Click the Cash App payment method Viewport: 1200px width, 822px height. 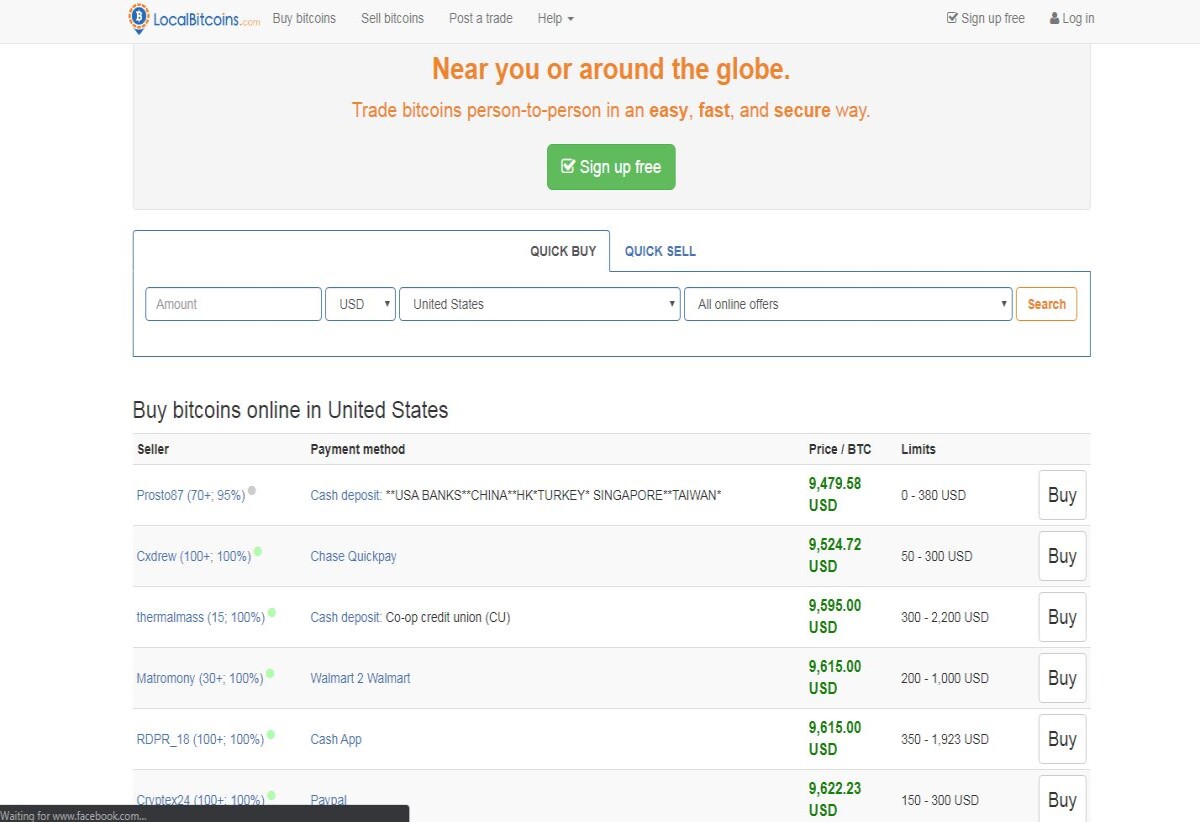click(336, 739)
